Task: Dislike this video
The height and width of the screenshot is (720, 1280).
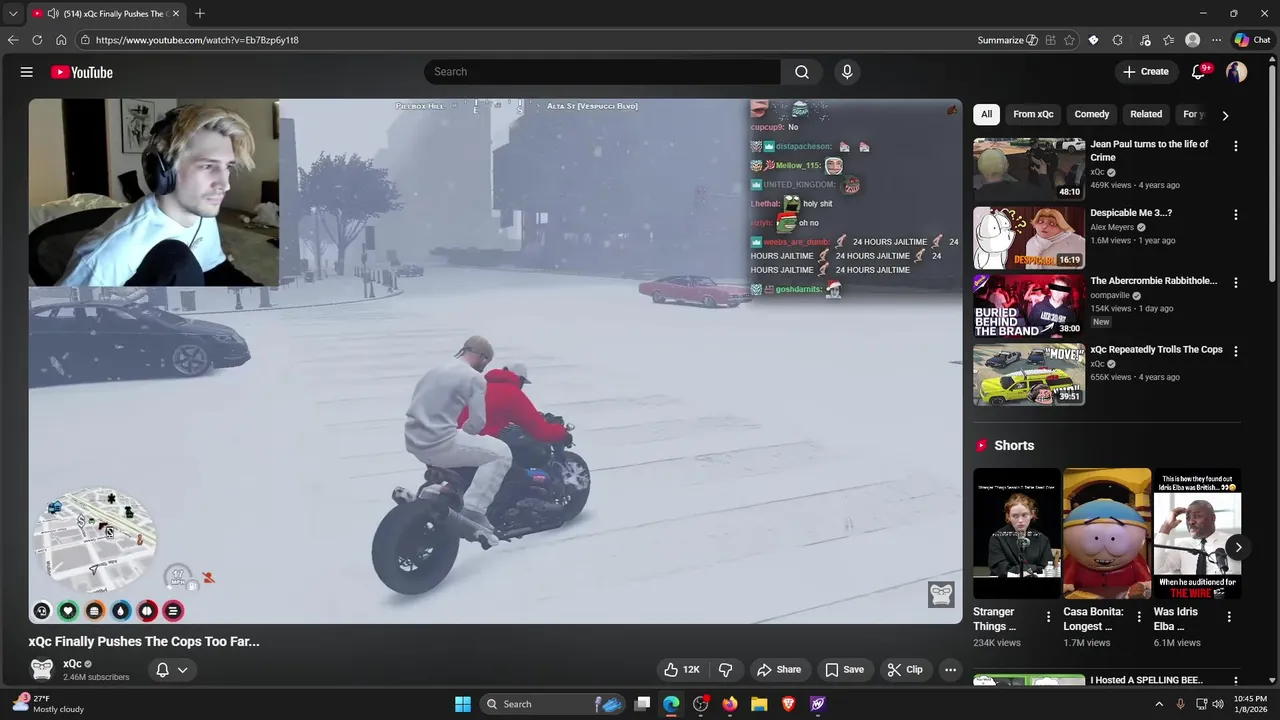Action: pyautogui.click(x=726, y=670)
